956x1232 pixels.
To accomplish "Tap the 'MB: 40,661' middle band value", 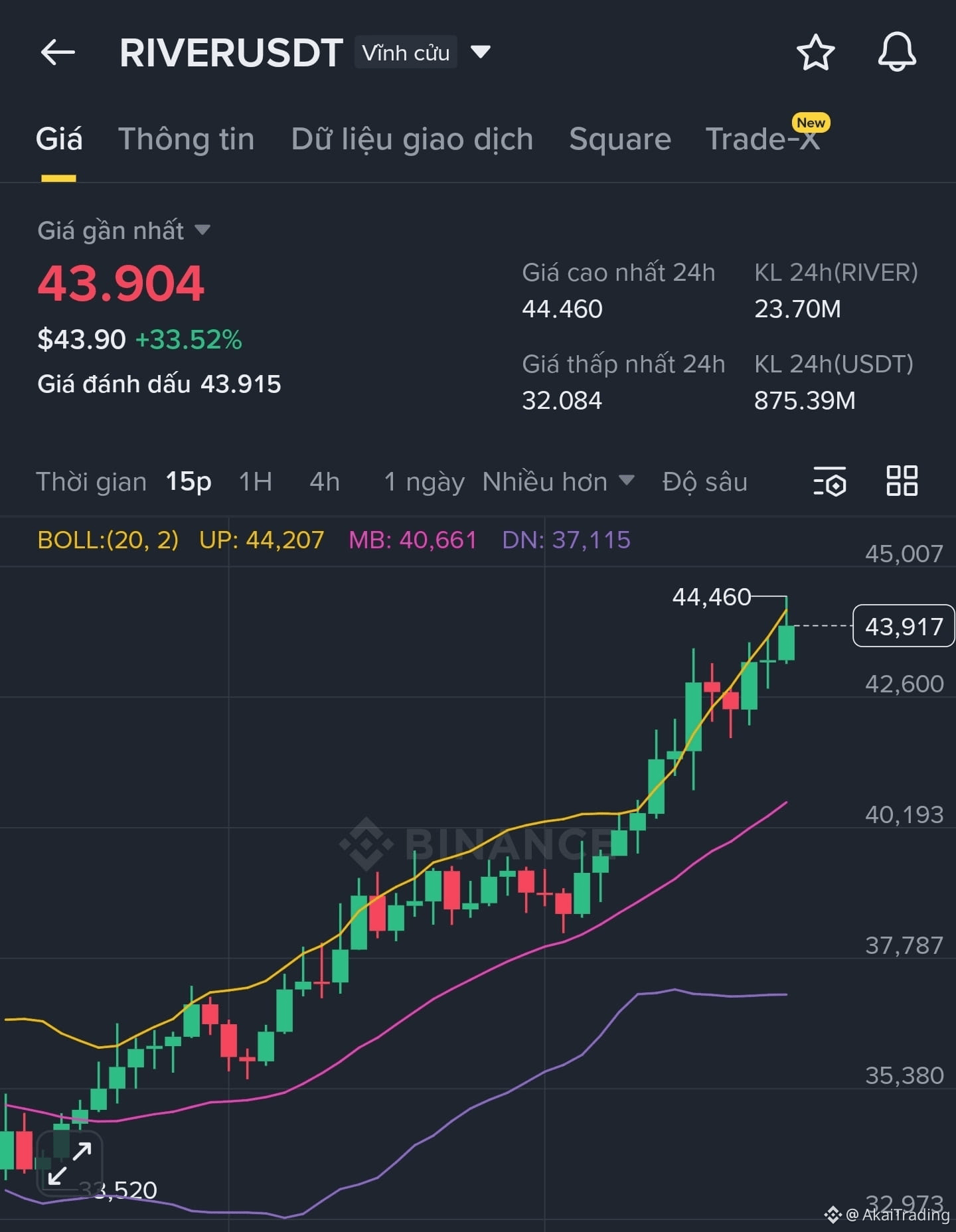I will [413, 540].
